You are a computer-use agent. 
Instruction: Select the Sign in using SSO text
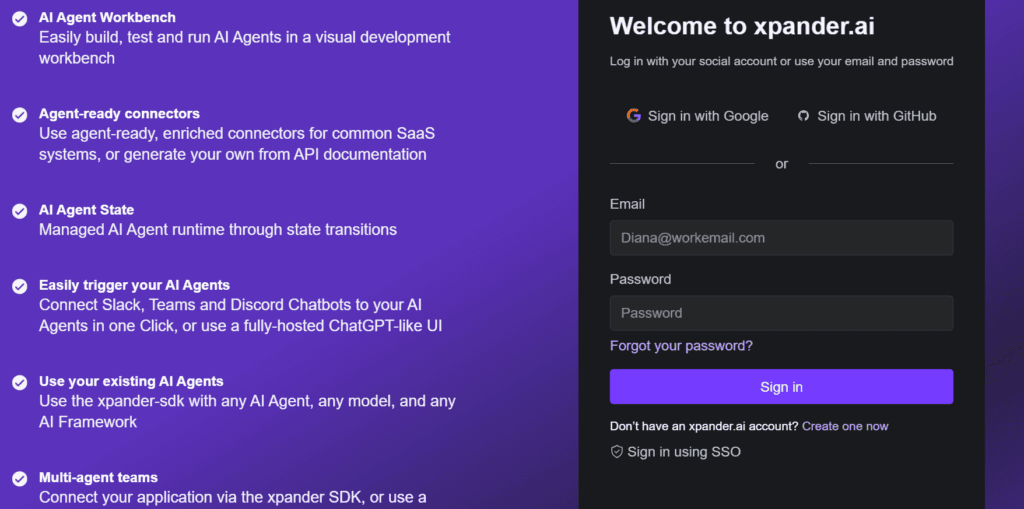[684, 452]
